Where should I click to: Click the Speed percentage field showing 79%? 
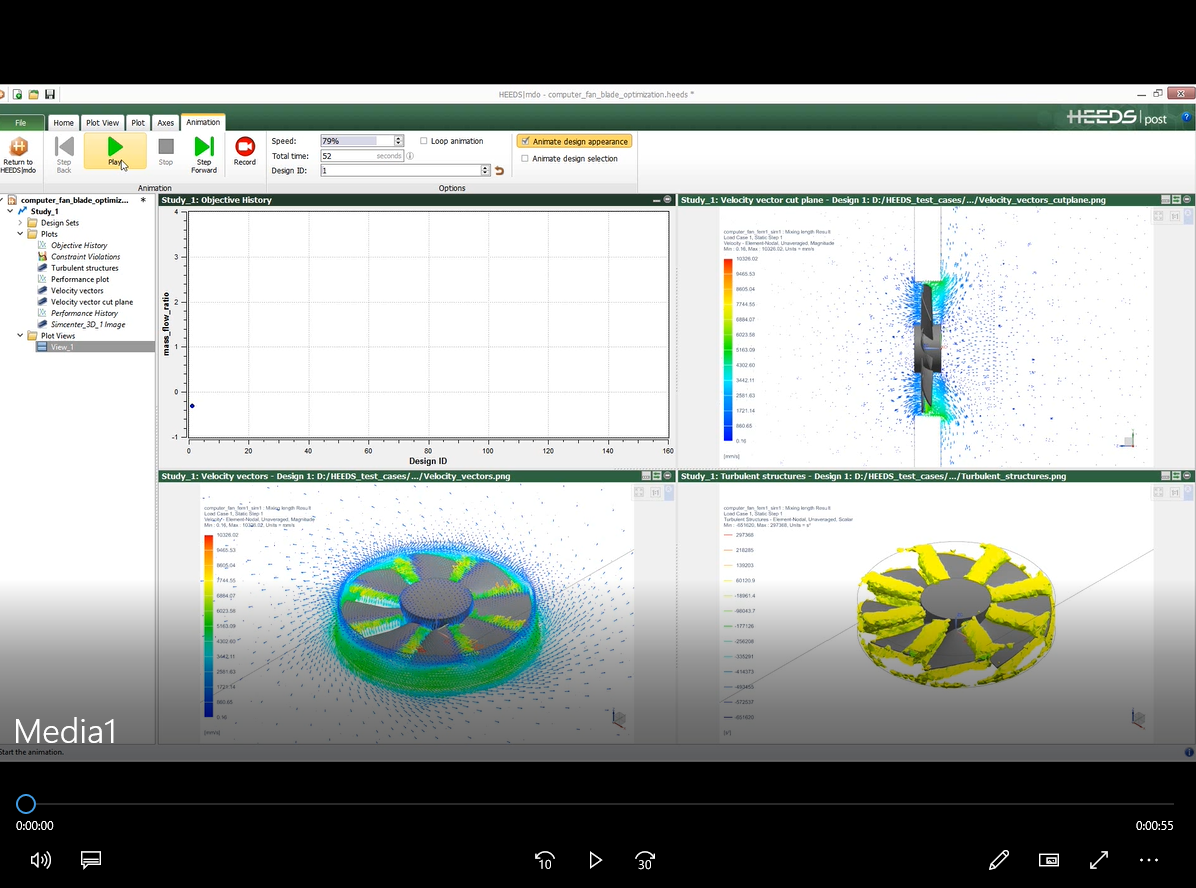click(357, 141)
